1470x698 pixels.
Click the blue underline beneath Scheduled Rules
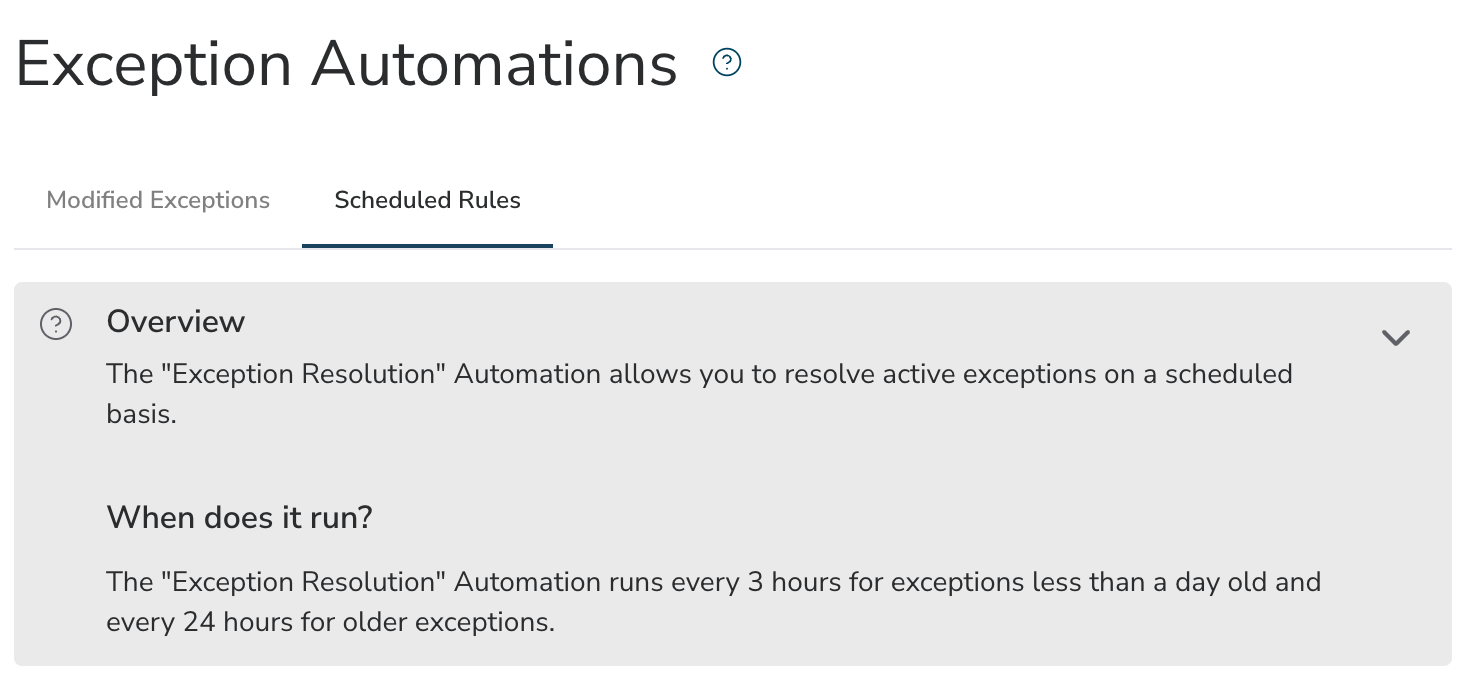tap(427, 245)
